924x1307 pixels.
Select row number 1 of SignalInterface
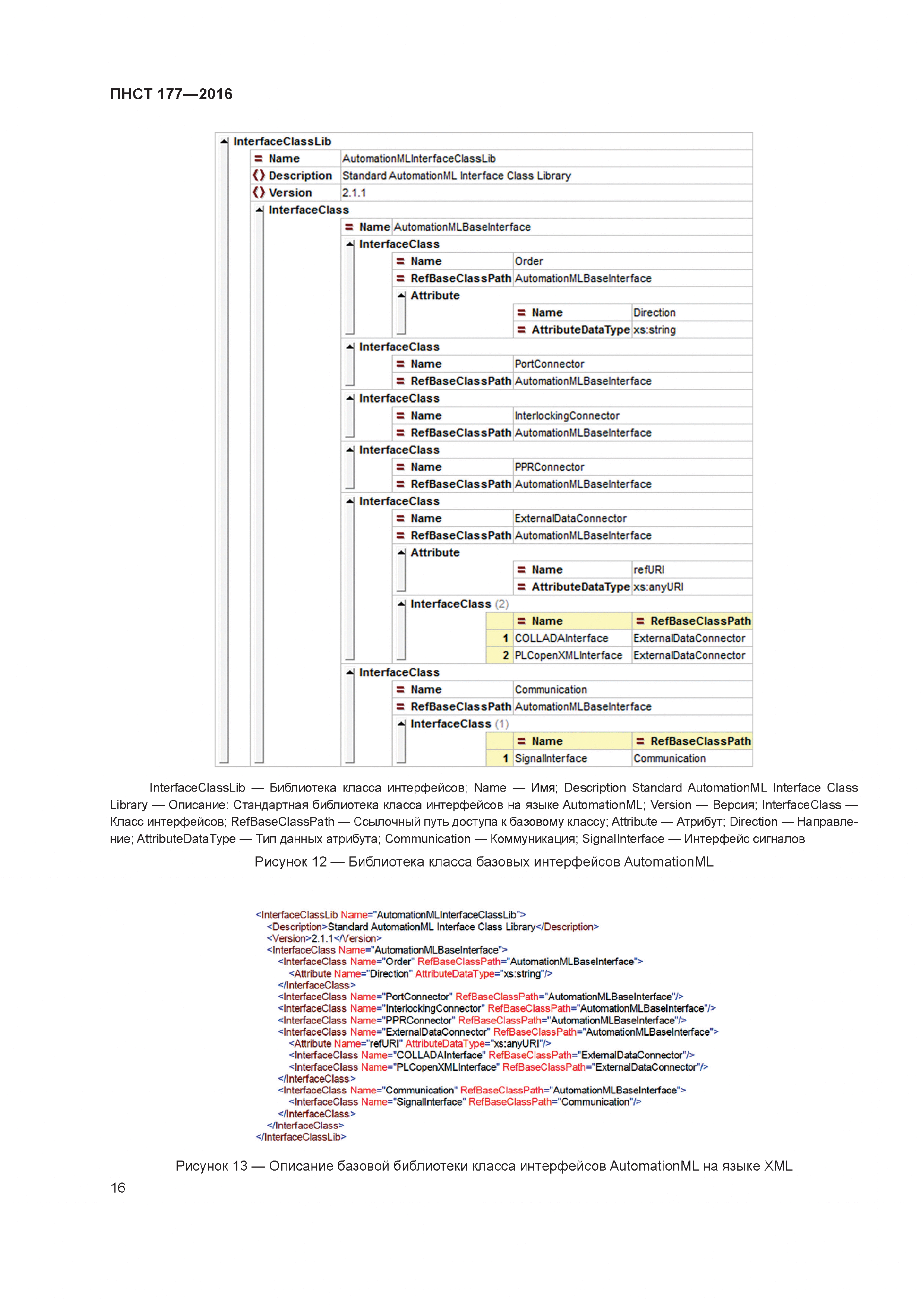(x=500, y=758)
